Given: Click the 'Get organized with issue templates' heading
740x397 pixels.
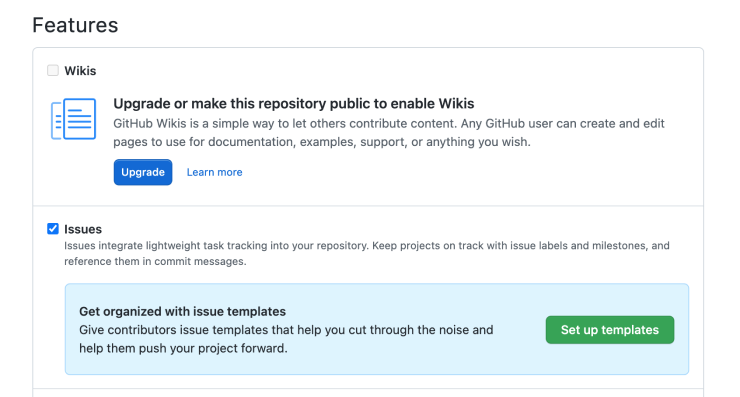Looking at the screenshot, I should click(x=182, y=312).
